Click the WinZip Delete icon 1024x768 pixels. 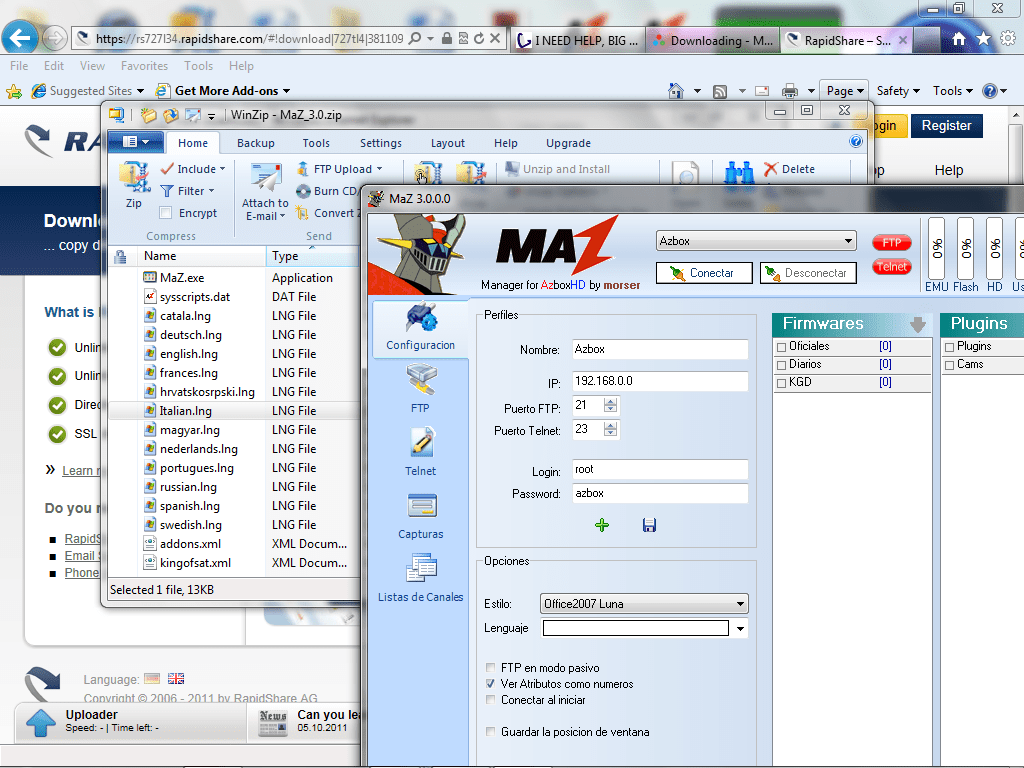[x=790, y=169]
